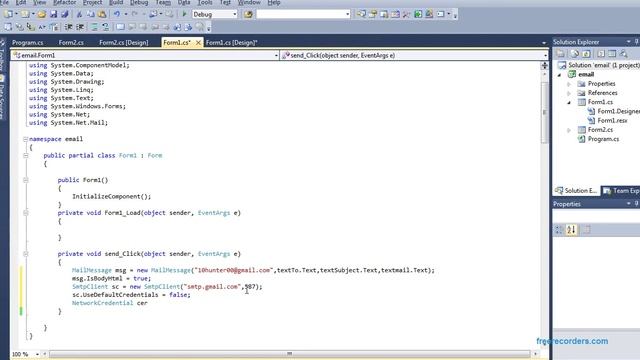
Task: Click the Refresh icon in Solution Explorer
Action: [586, 54]
